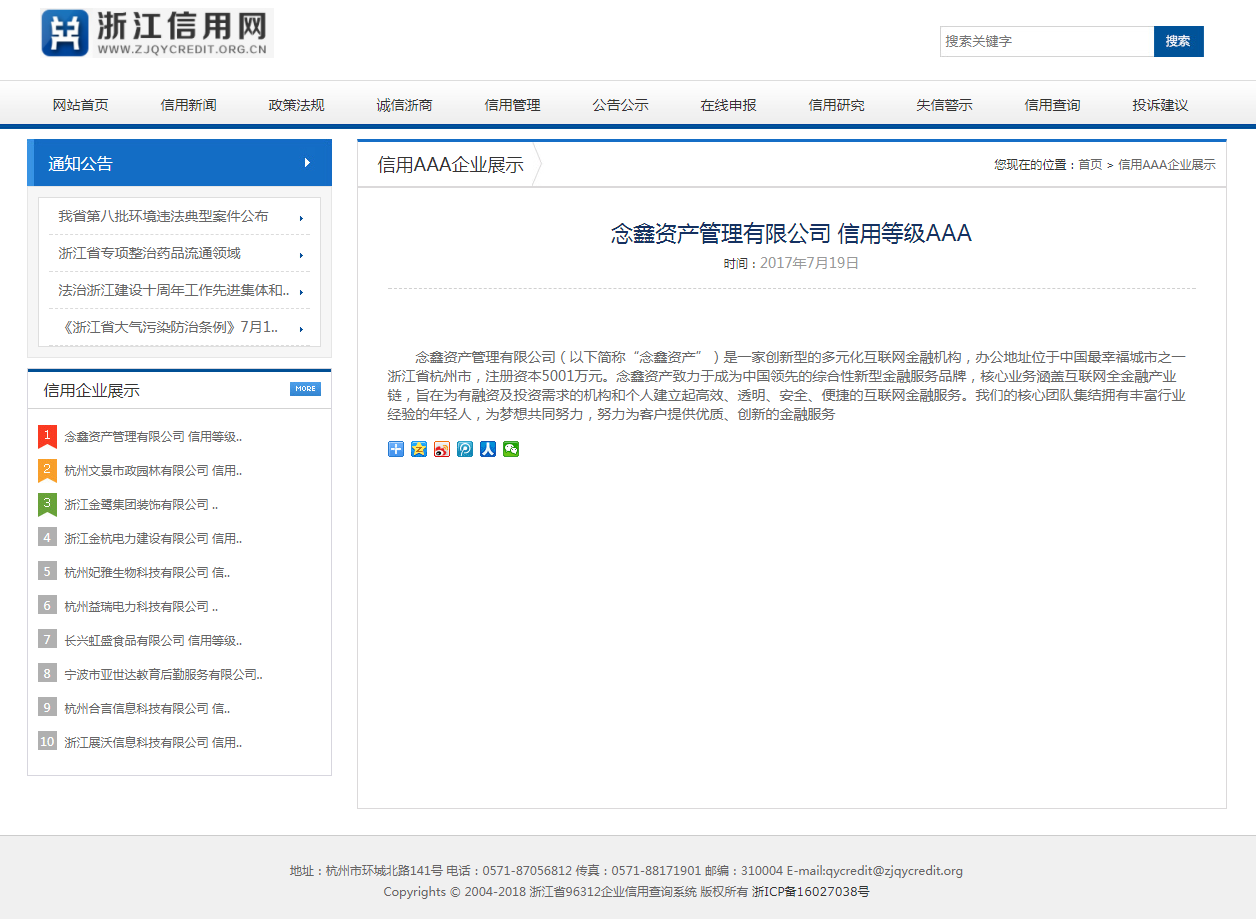Focus the 搜索关键字 search input field

[x=1047, y=41]
